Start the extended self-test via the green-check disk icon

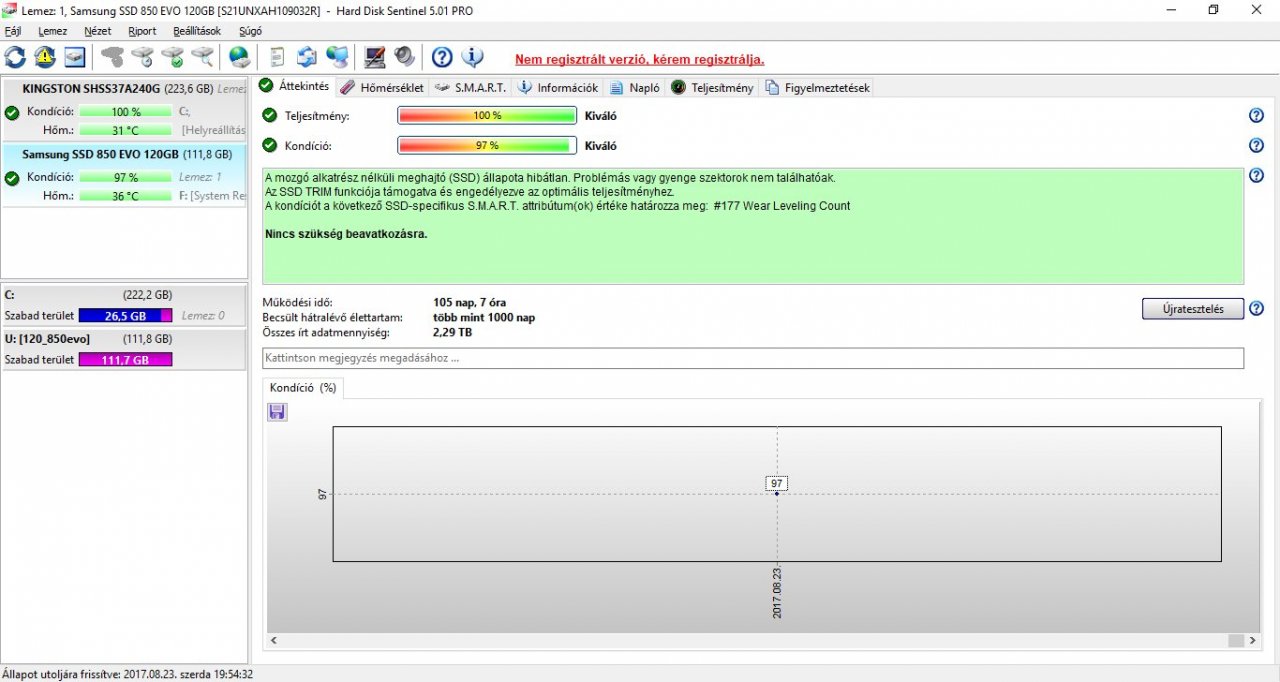click(173, 57)
